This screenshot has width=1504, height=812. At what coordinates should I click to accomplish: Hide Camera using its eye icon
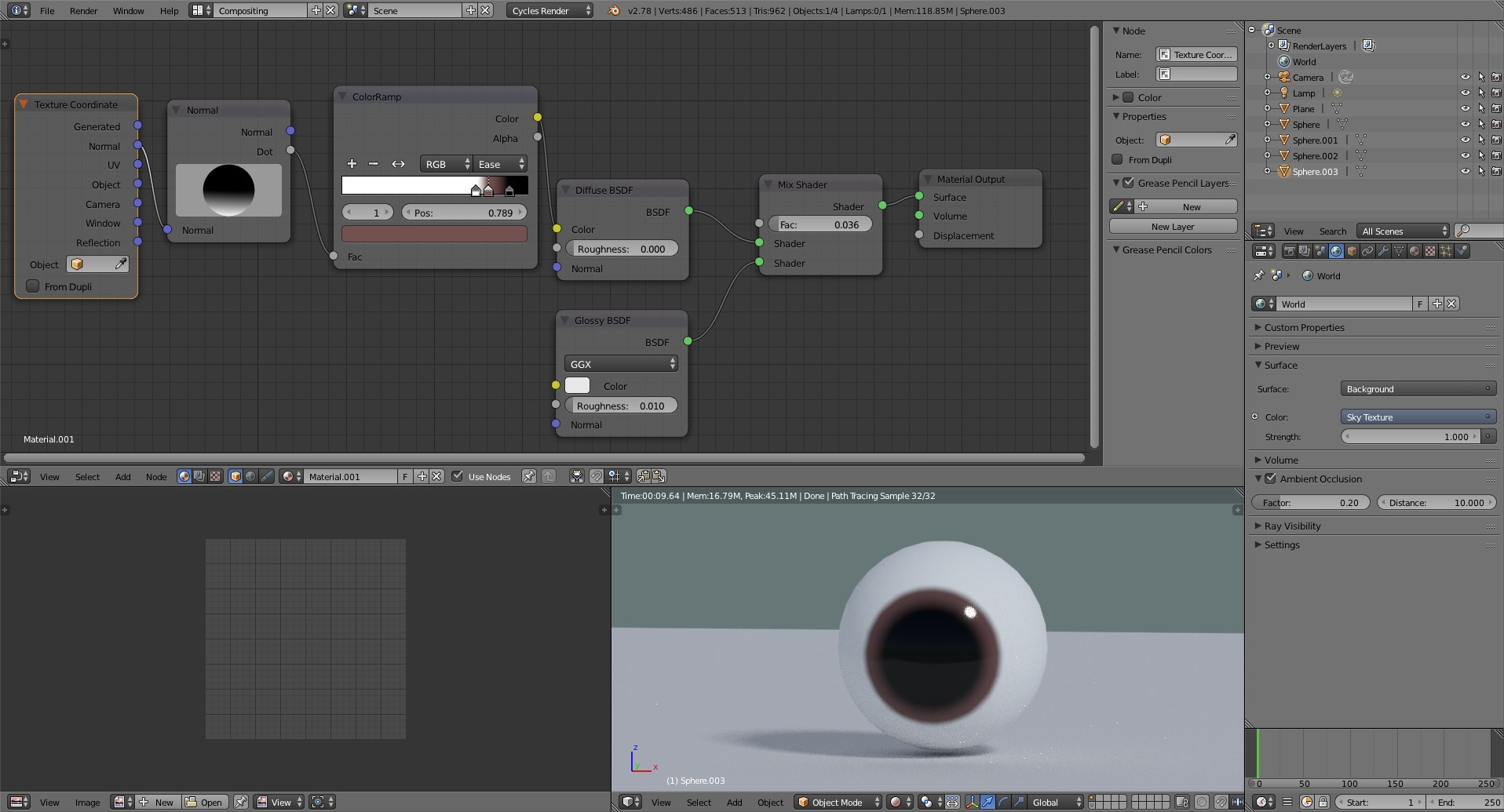tap(1465, 77)
